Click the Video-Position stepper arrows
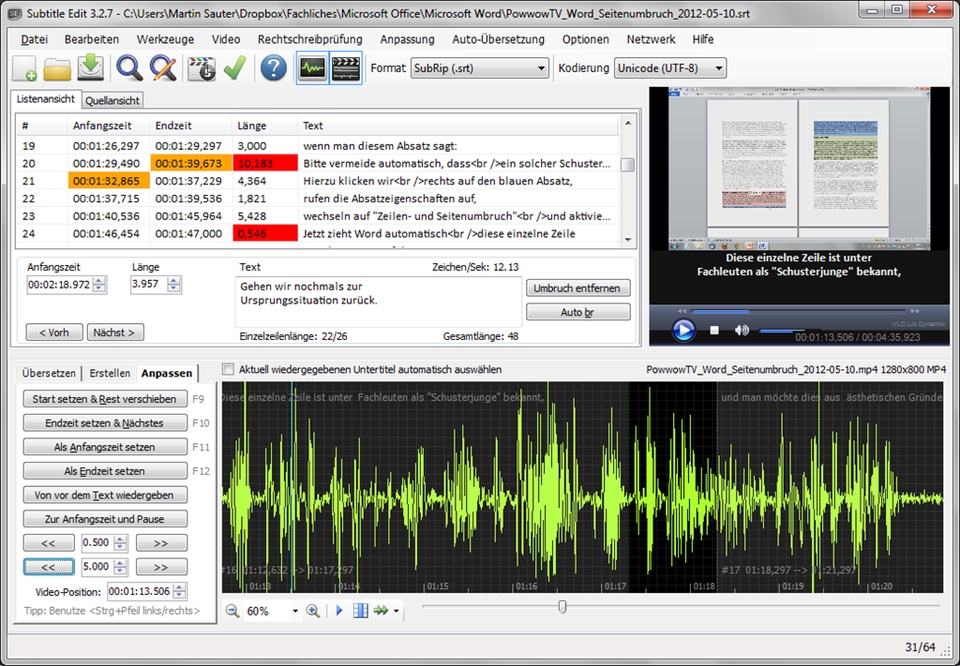This screenshot has height=666, width=960. coord(179,591)
